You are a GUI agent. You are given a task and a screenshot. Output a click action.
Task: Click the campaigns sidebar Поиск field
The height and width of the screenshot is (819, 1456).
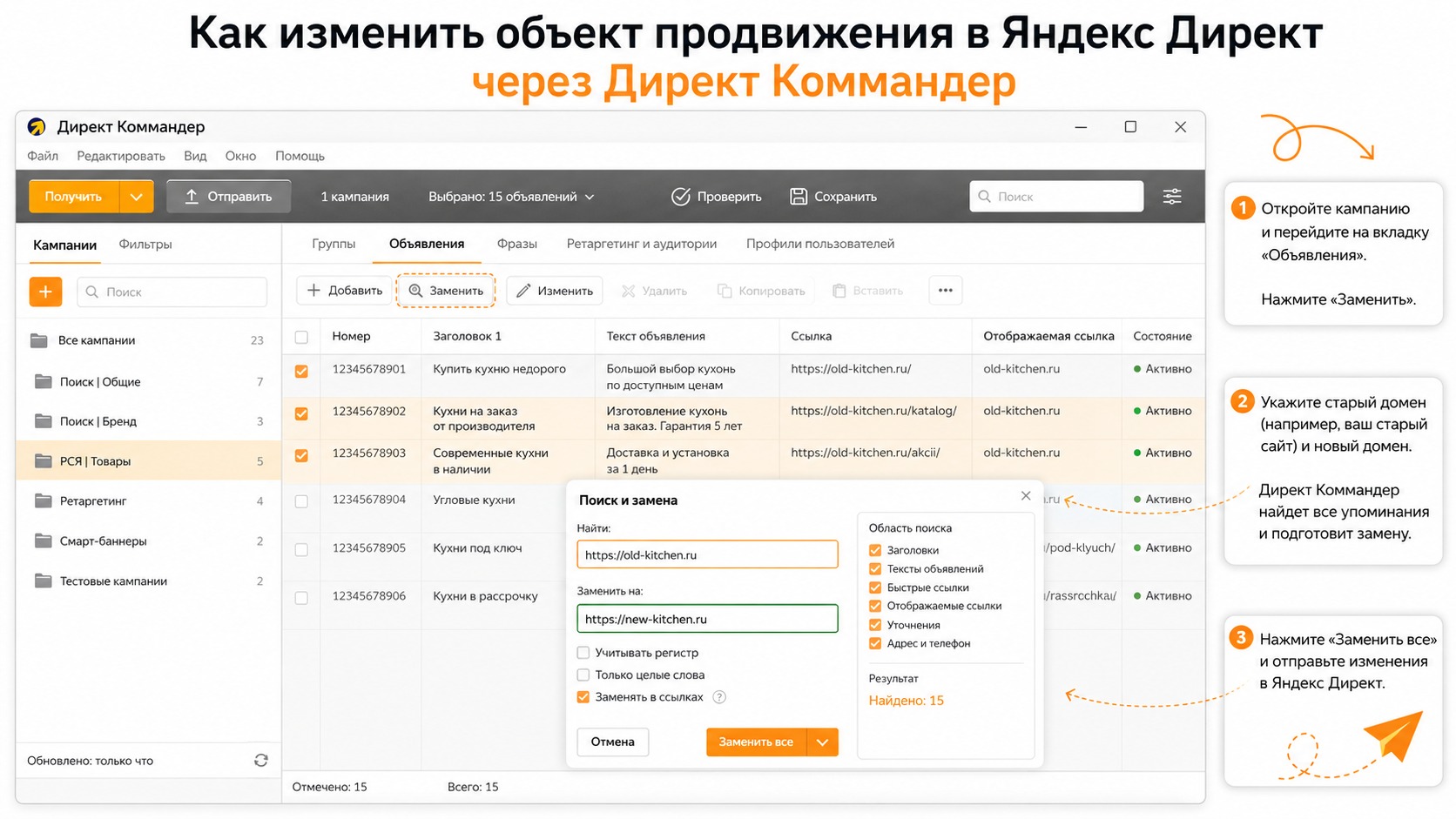click(172, 292)
